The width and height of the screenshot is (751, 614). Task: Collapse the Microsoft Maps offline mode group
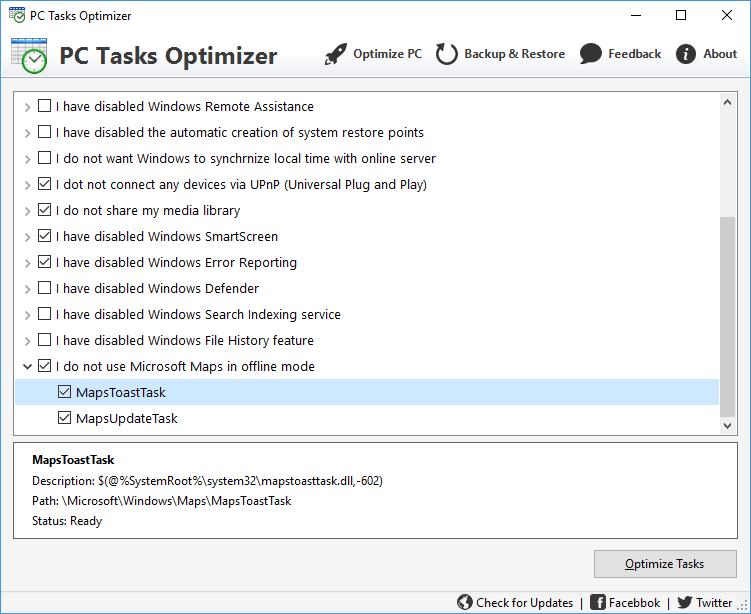click(x=26, y=367)
